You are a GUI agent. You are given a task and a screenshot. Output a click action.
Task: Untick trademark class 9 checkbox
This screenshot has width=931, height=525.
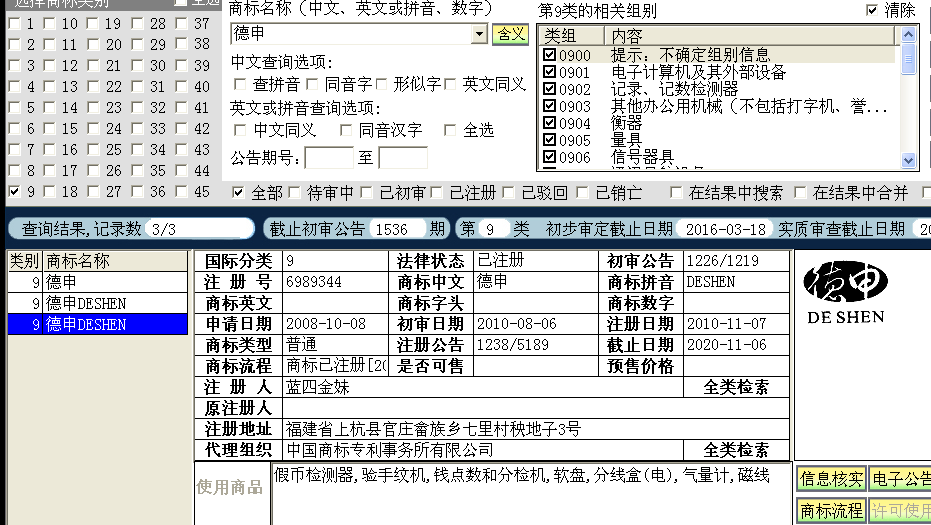pyautogui.click(x=15, y=191)
